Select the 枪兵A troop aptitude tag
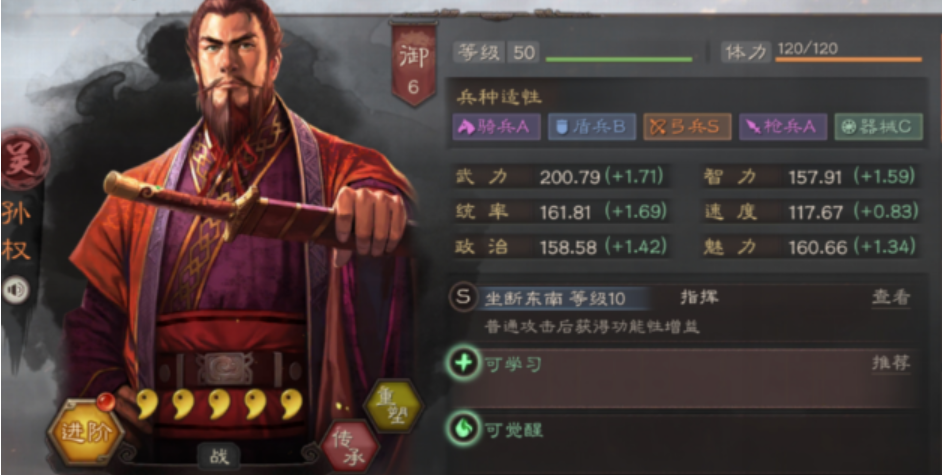The image size is (942, 475). click(783, 127)
